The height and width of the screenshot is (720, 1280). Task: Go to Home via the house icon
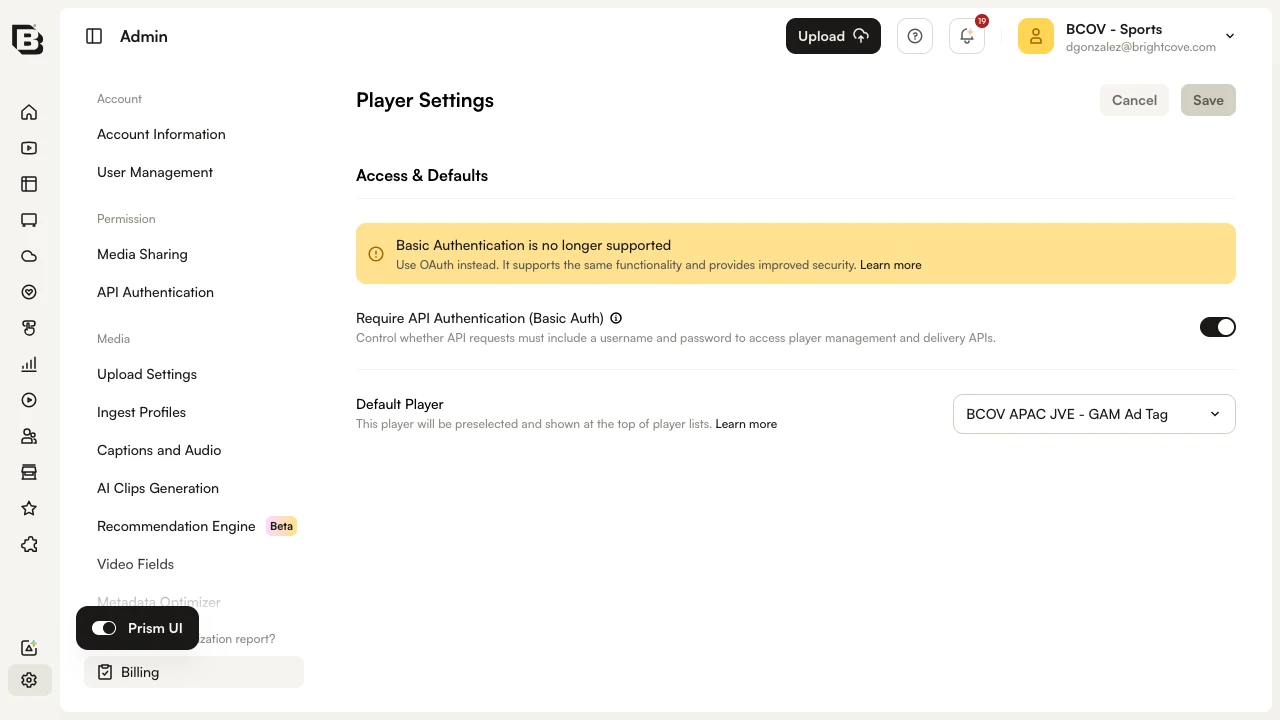tap(29, 112)
